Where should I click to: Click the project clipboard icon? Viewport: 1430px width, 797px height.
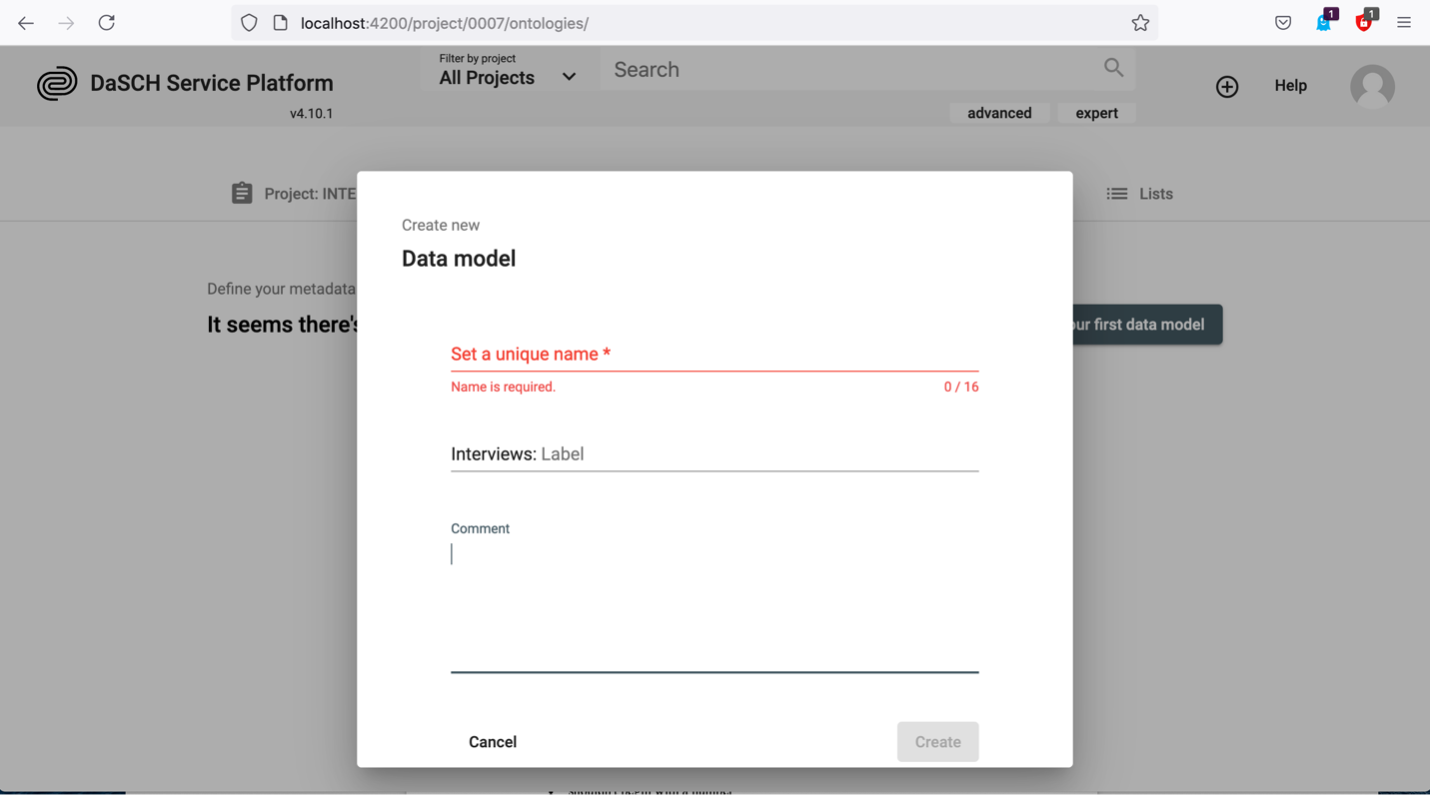242,193
